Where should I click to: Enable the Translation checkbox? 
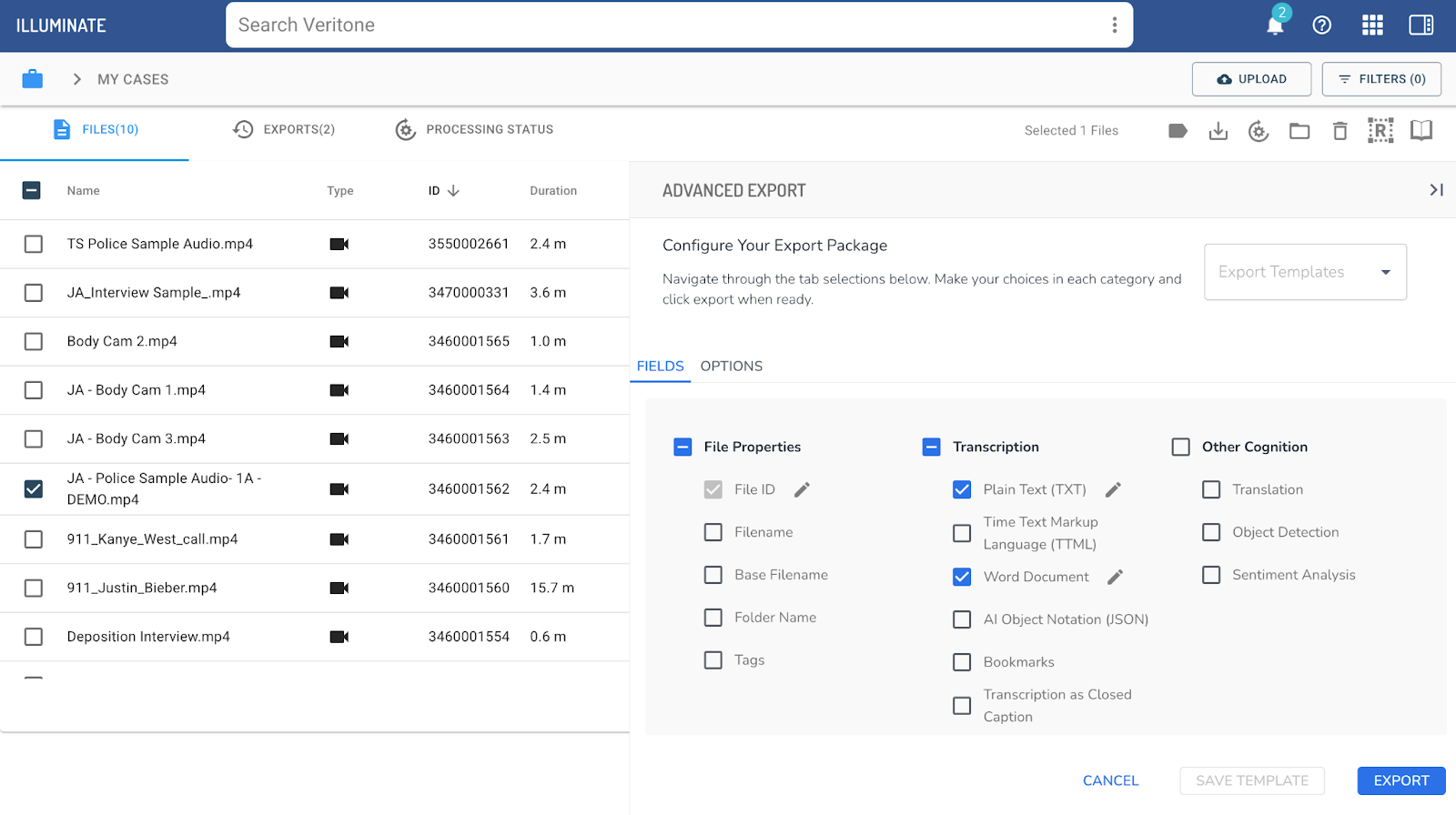click(x=1211, y=489)
